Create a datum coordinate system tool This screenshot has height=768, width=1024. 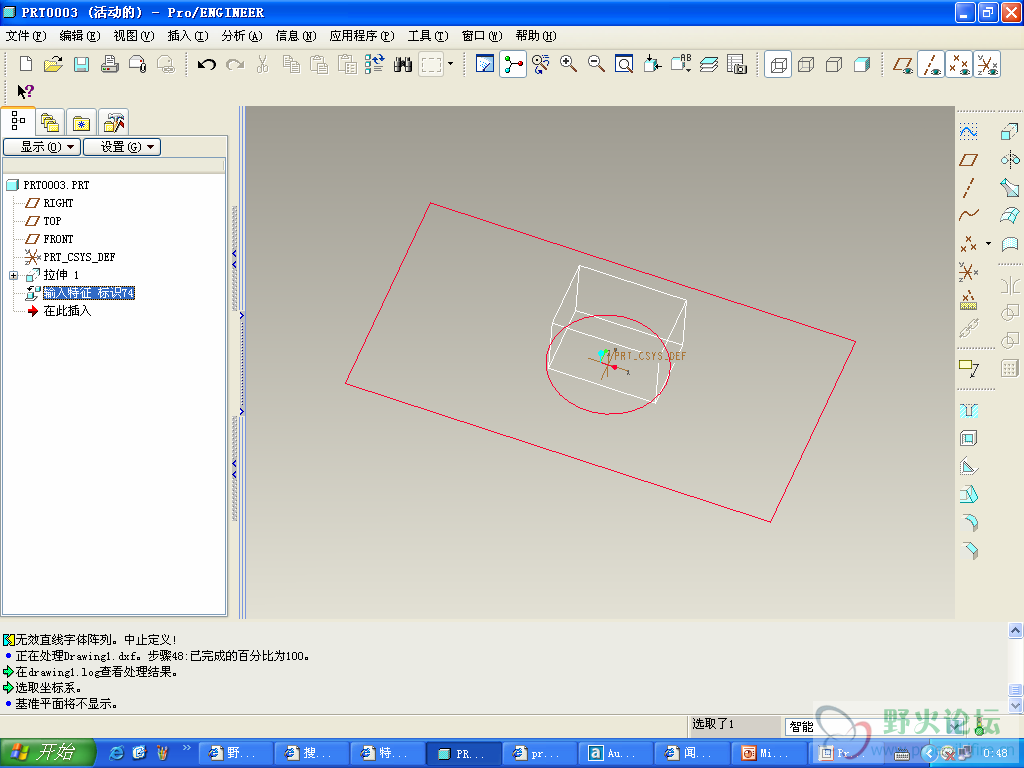968,271
